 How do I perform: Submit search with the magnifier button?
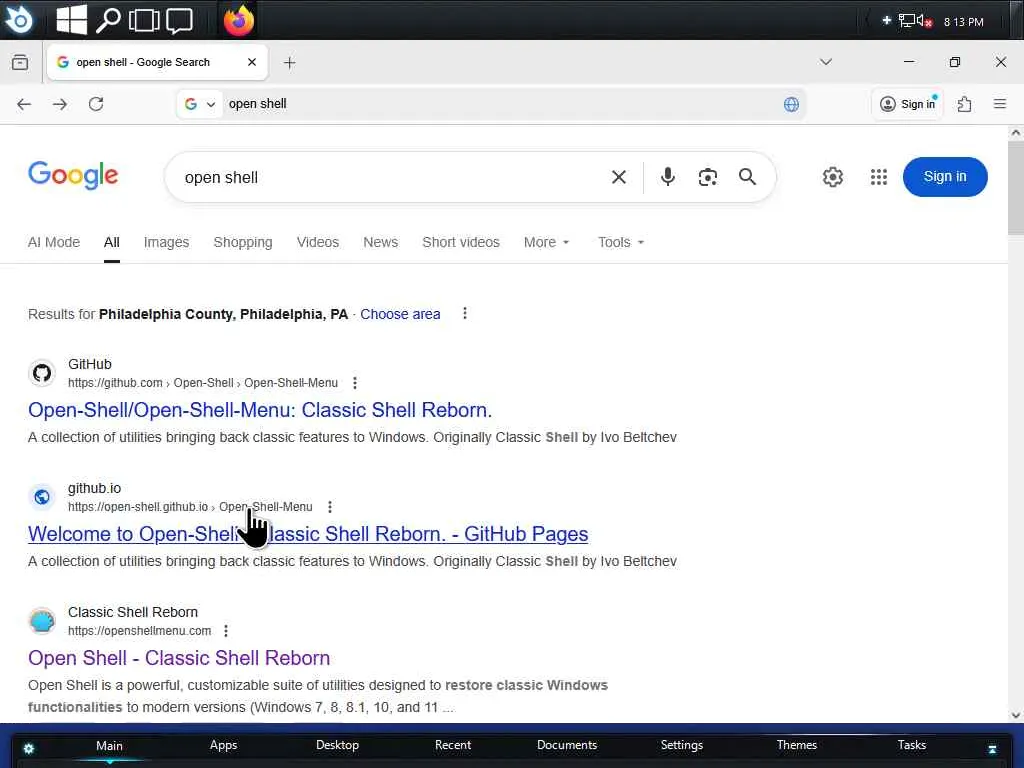[748, 177]
